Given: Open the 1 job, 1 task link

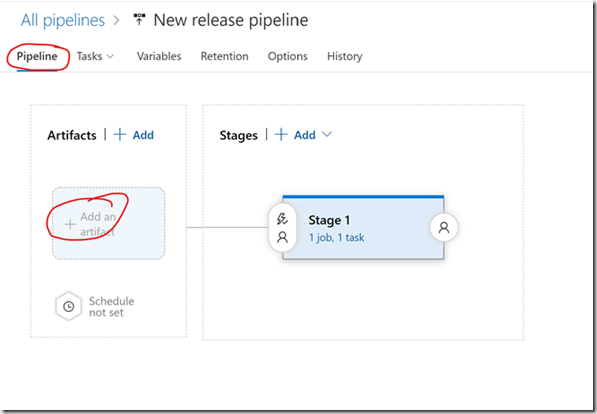Looking at the screenshot, I should [337, 238].
